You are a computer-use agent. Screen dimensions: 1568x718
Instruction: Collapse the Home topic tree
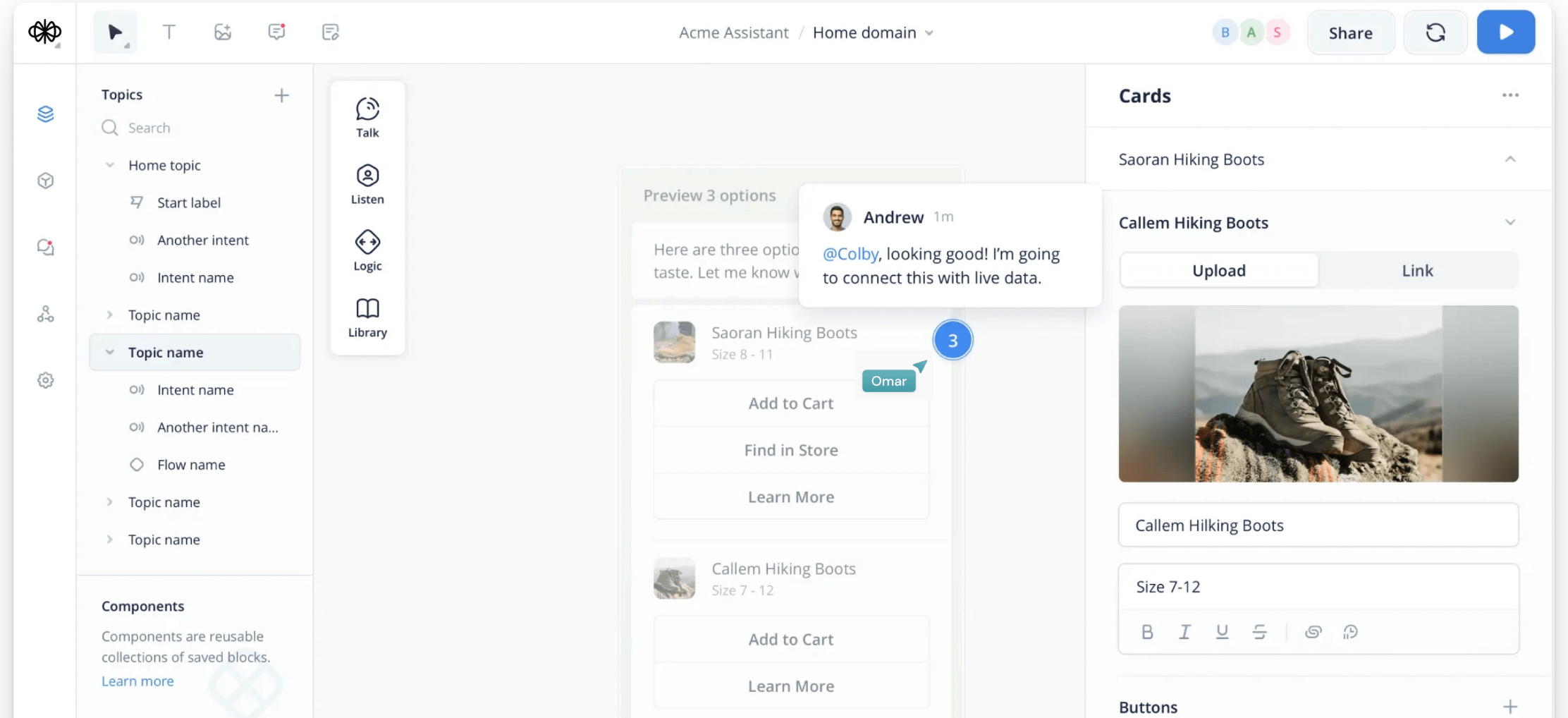click(109, 165)
